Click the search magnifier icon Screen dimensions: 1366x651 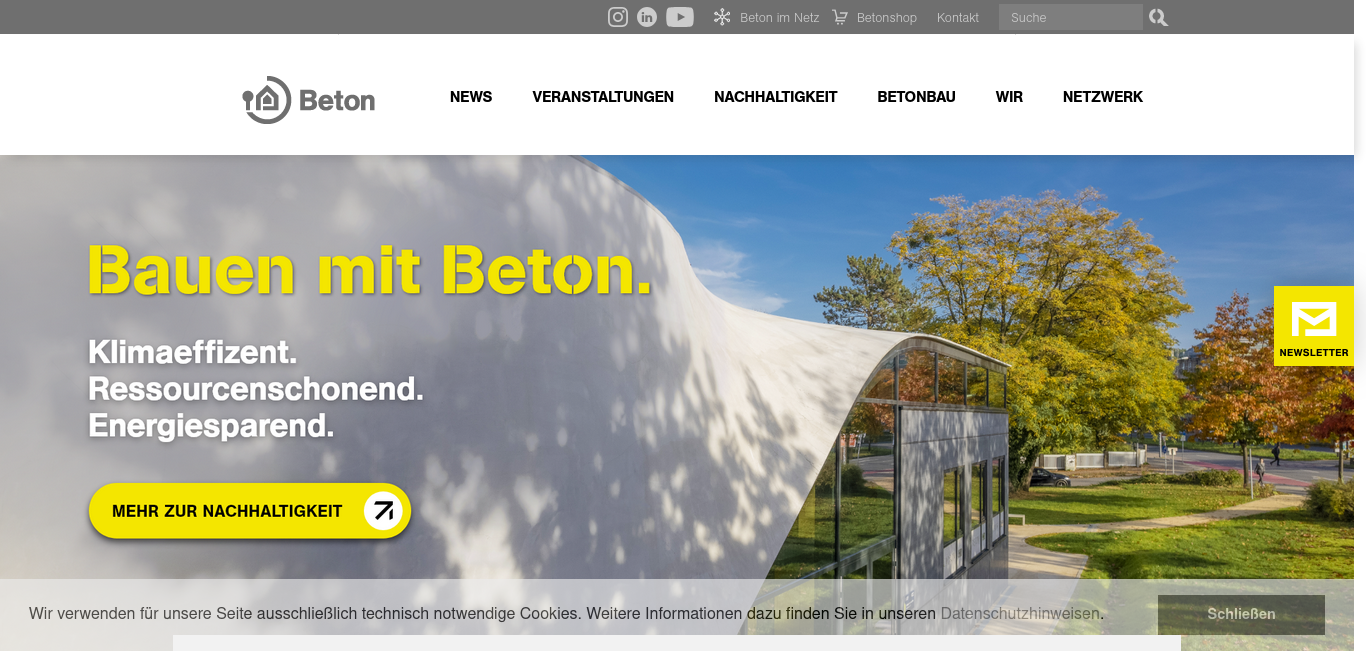click(x=1158, y=17)
